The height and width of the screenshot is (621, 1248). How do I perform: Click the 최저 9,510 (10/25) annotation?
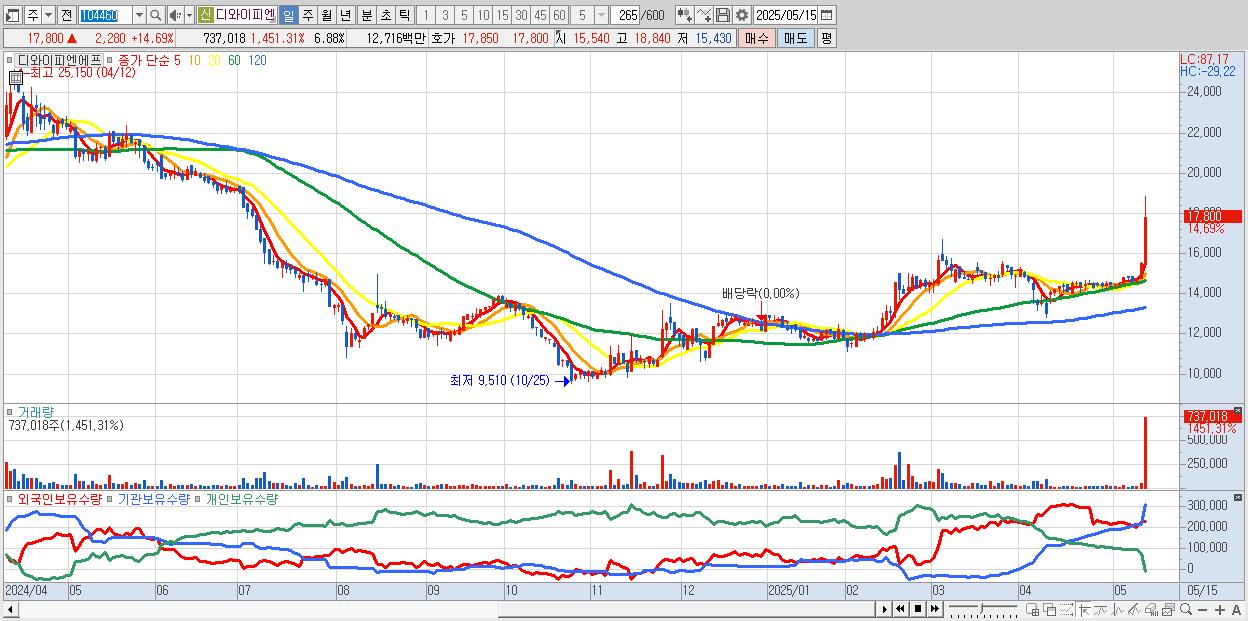coord(499,380)
